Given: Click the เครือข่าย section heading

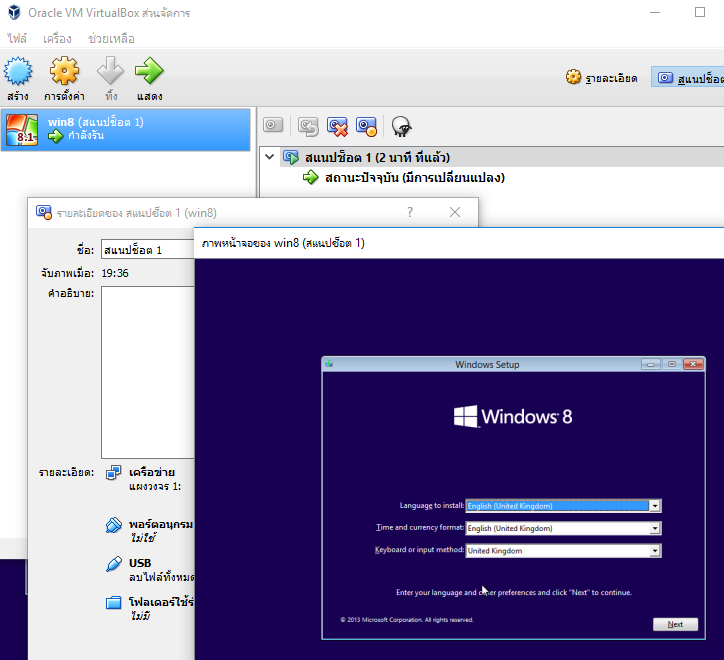Looking at the screenshot, I should [152, 472].
